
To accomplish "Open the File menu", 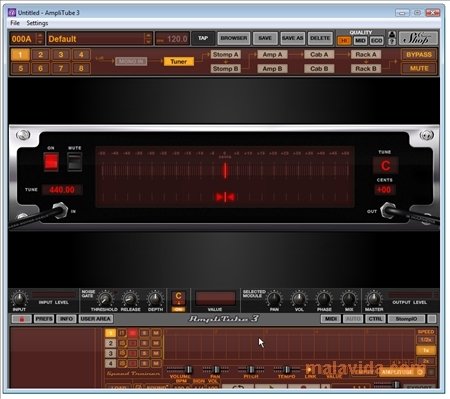I will [x=15, y=23].
